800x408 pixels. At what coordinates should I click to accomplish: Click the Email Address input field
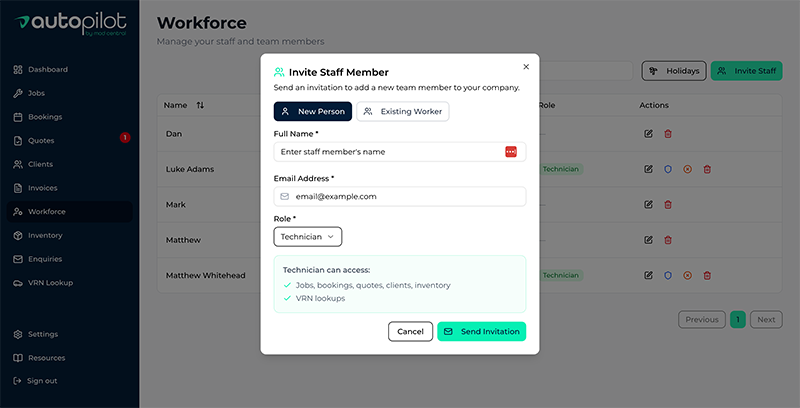pyautogui.click(x=399, y=196)
